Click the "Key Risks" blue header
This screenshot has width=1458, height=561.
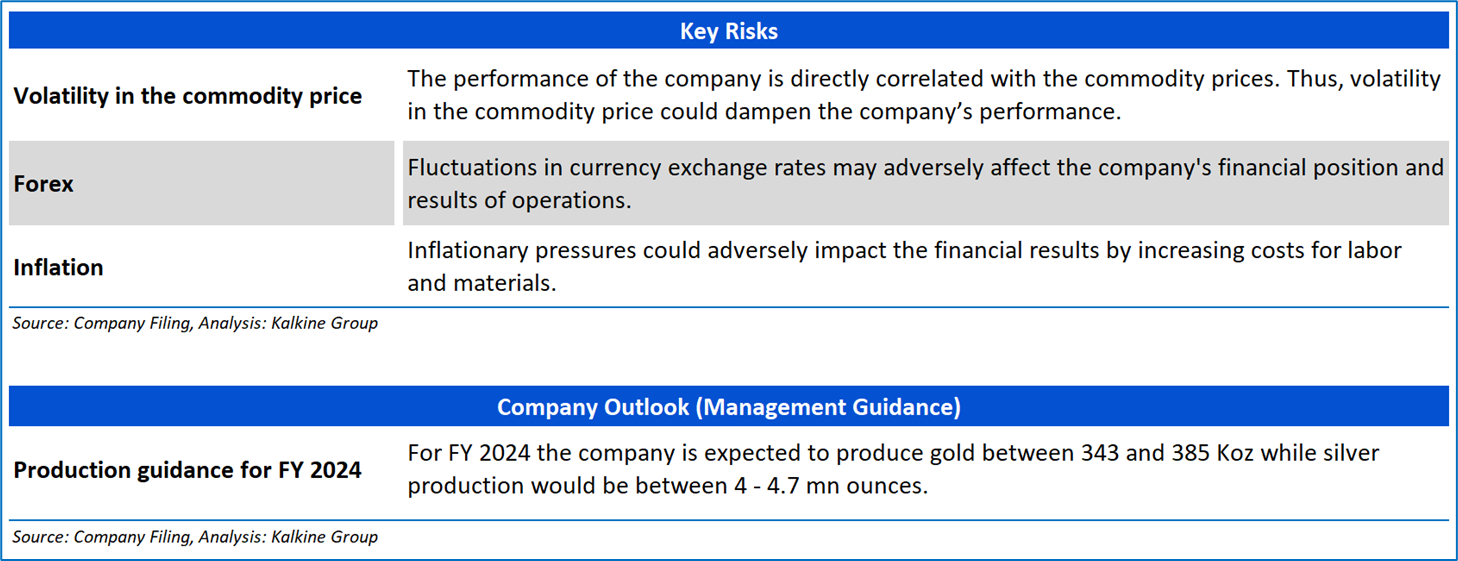pos(728,31)
